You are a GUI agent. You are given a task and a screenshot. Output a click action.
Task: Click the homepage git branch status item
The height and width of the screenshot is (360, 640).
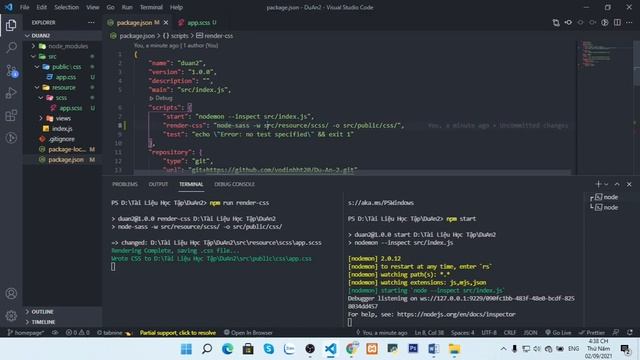coord(26,333)
